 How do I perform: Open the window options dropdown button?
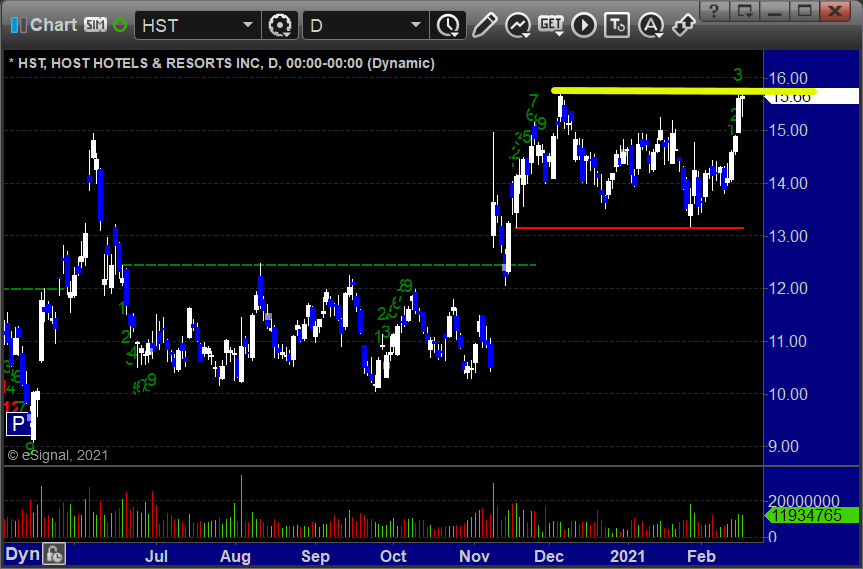click(745, 10)
